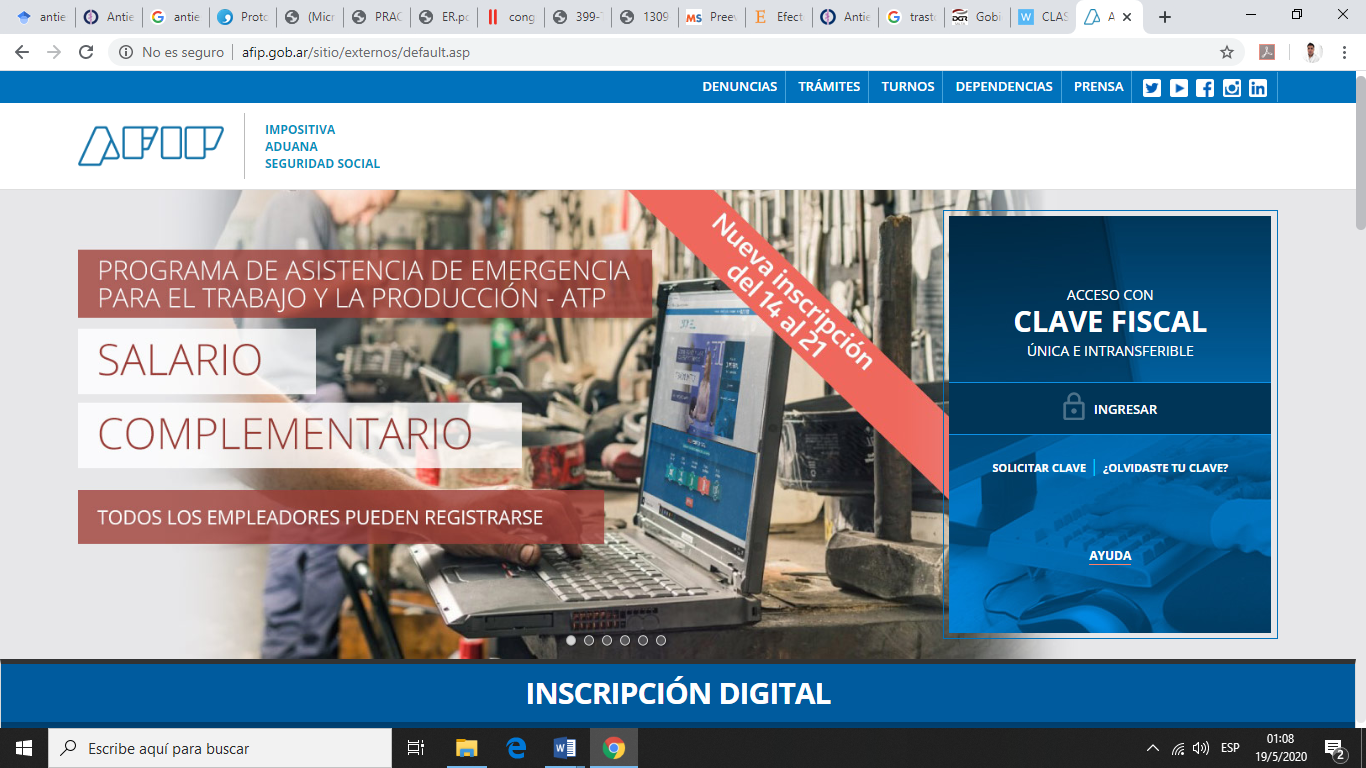Open AFIP's Instagram profile icon
The height and width of the screenshot is (768, 1366).
[1232, 88]
